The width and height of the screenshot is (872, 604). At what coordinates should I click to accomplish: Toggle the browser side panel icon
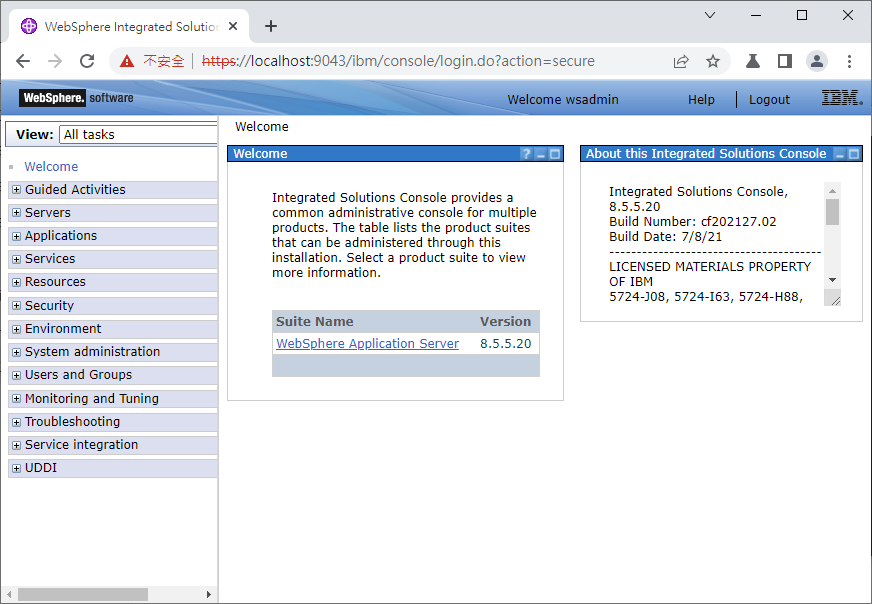[785, 61]
